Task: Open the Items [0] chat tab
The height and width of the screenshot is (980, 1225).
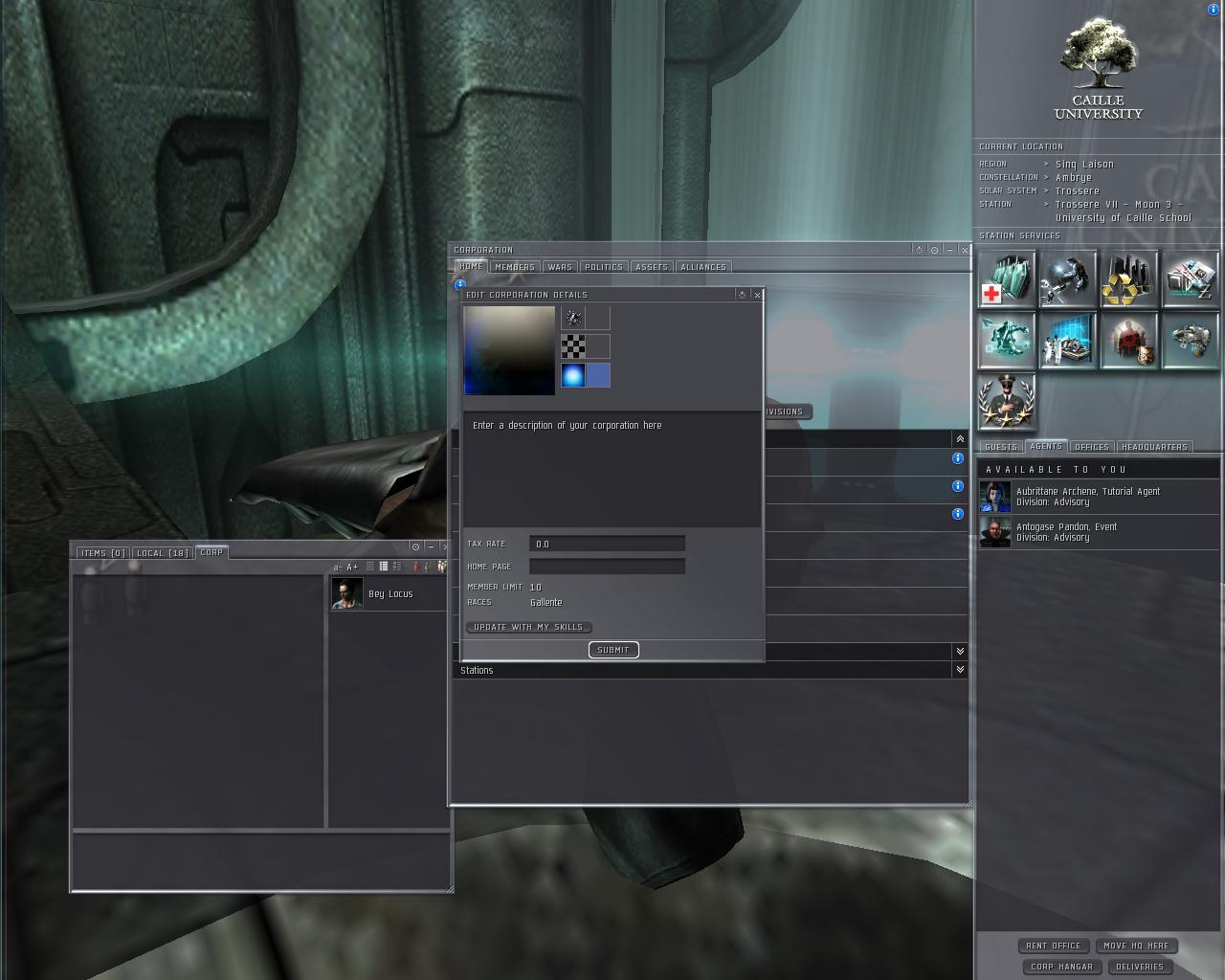Action: 103,553
